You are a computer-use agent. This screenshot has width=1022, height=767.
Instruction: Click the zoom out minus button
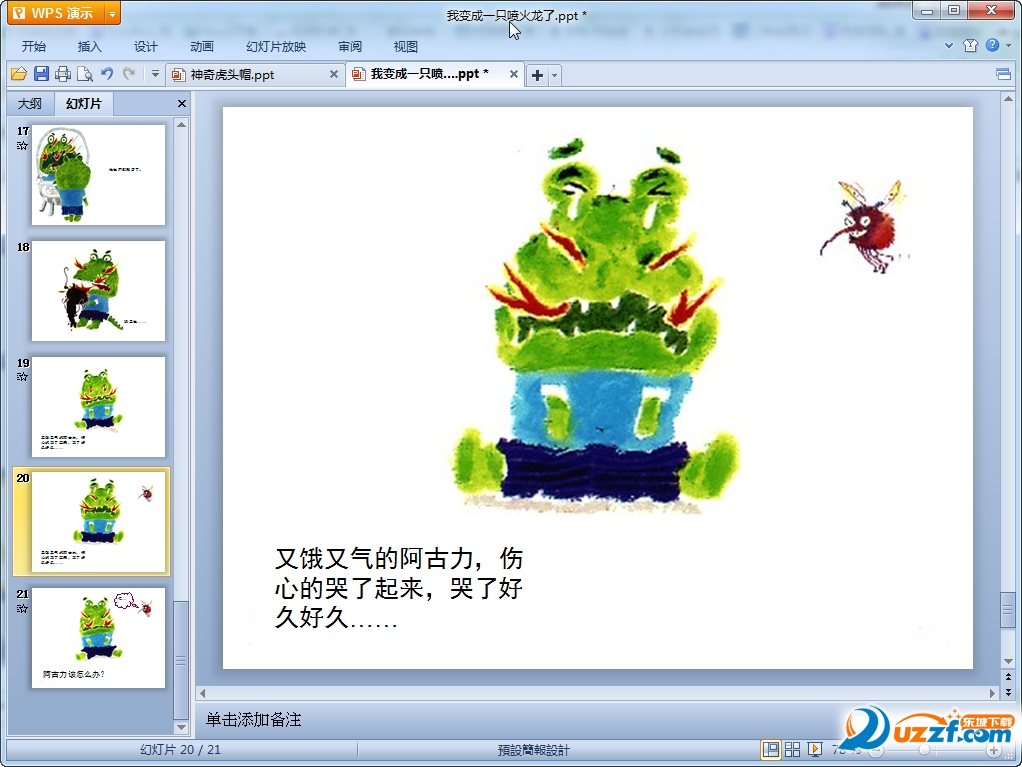pos(877,751)
